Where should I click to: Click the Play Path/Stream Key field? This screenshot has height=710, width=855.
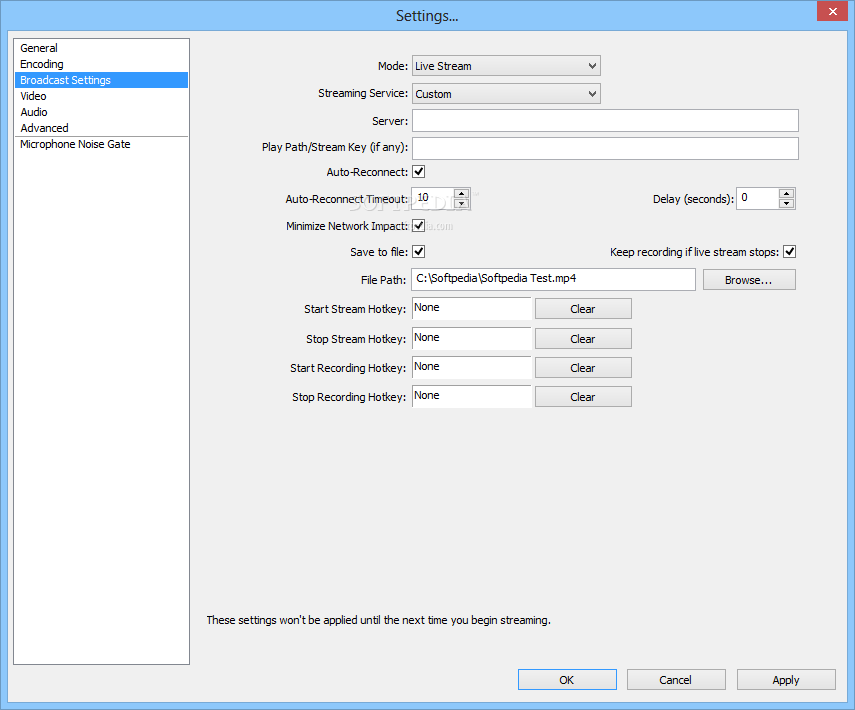(x=605, y=148)
